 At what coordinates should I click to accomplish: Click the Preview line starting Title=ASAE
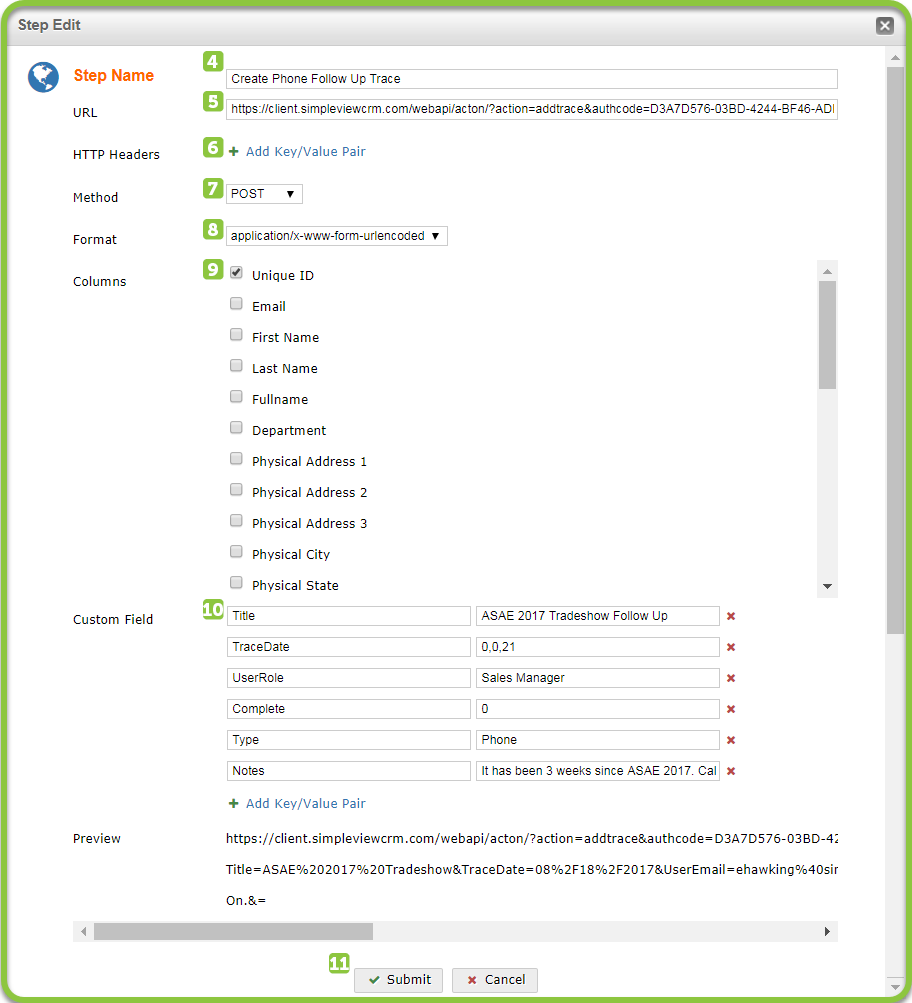[x=531, y=870]
